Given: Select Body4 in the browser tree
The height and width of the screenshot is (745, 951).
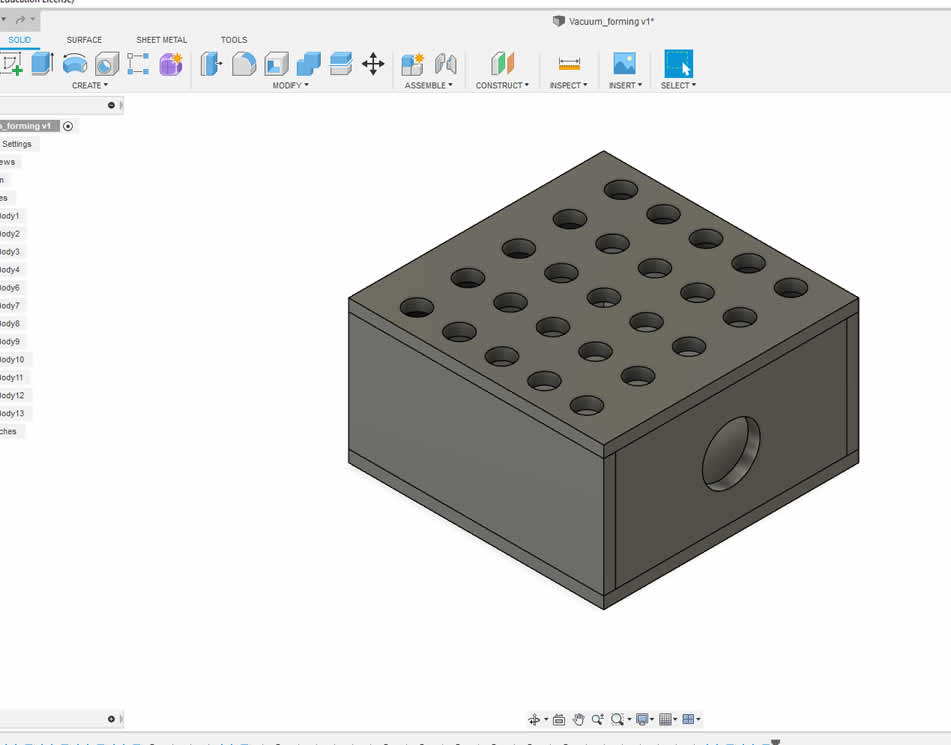Looking at the screenshot, I should coord(10,270).
